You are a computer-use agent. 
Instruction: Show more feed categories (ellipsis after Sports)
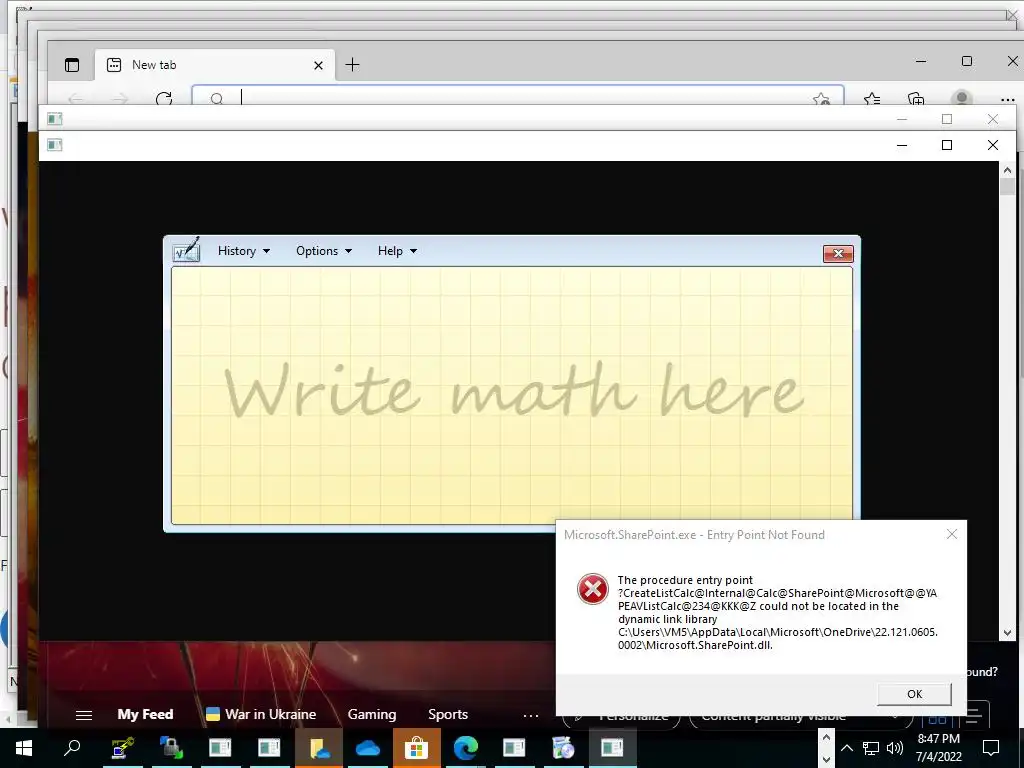coord(531,716)
